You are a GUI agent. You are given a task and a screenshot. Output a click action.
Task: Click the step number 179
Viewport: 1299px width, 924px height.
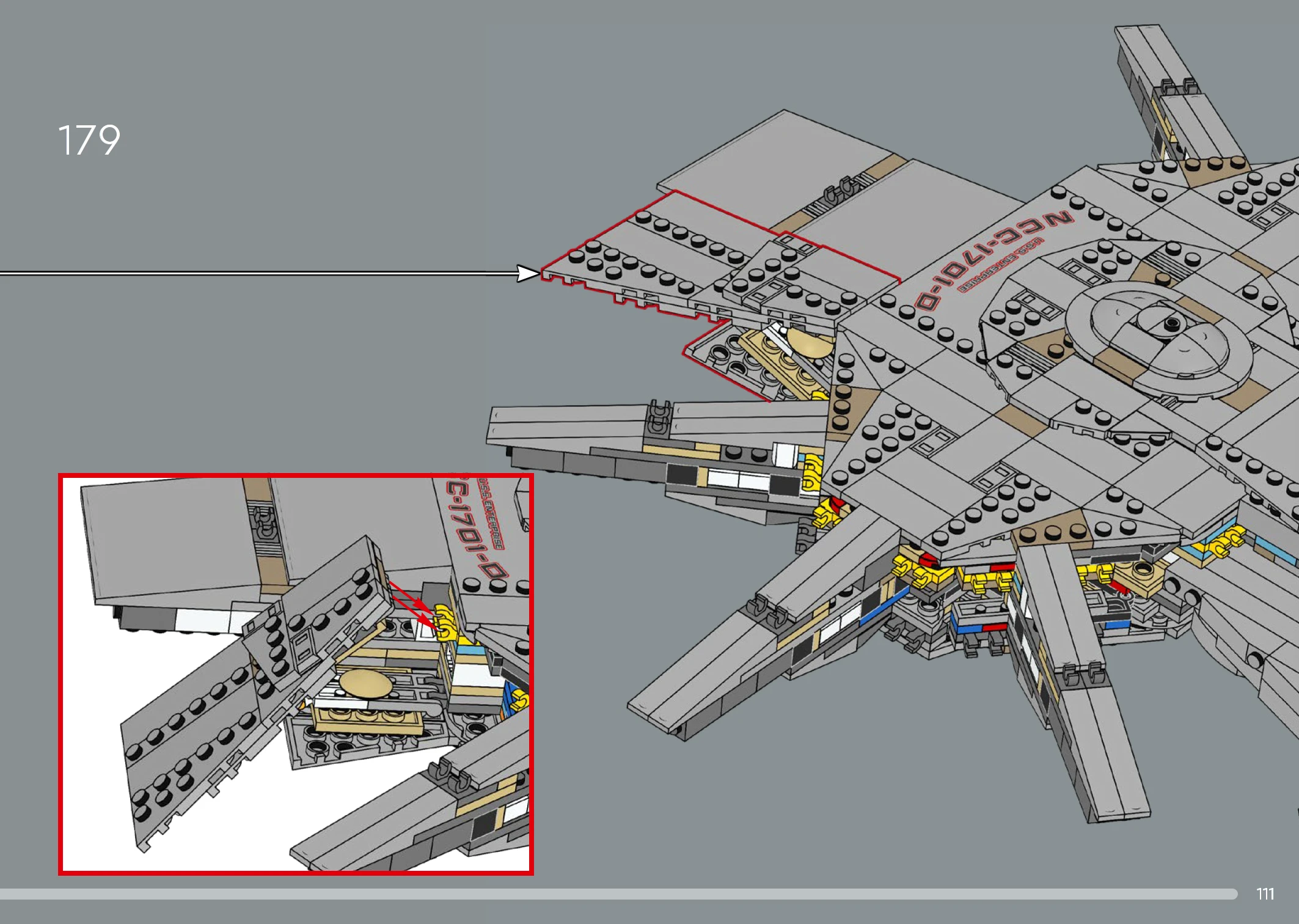89,141
